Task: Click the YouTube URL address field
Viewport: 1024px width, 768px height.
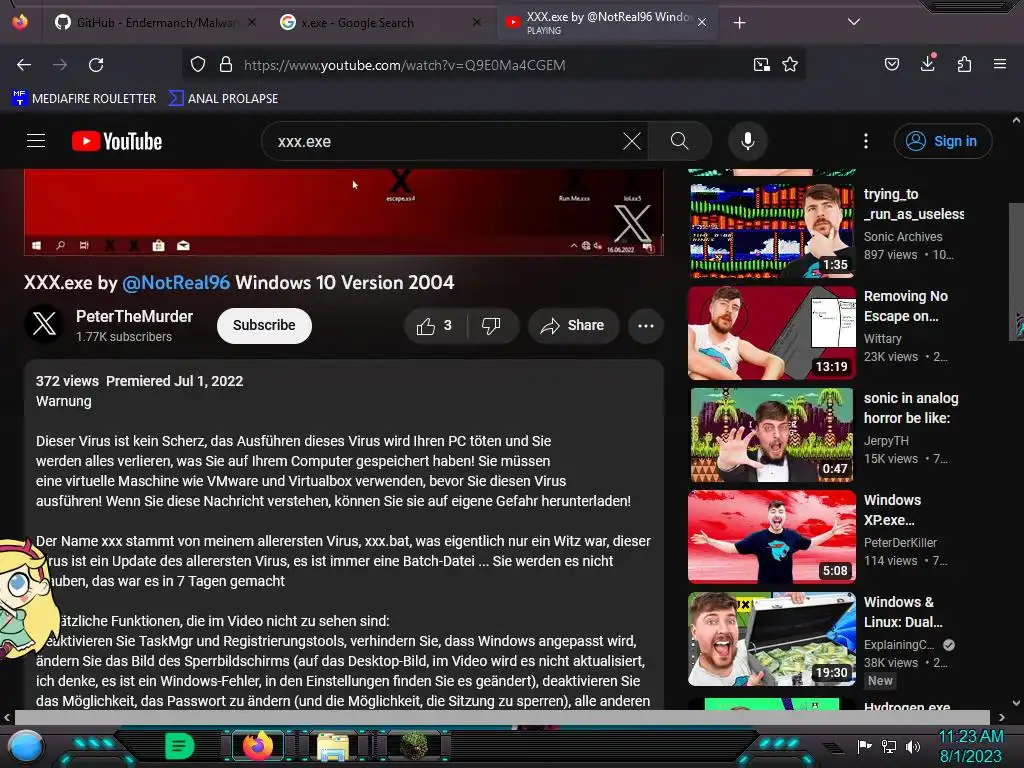Action: click(x=493, y=65)
